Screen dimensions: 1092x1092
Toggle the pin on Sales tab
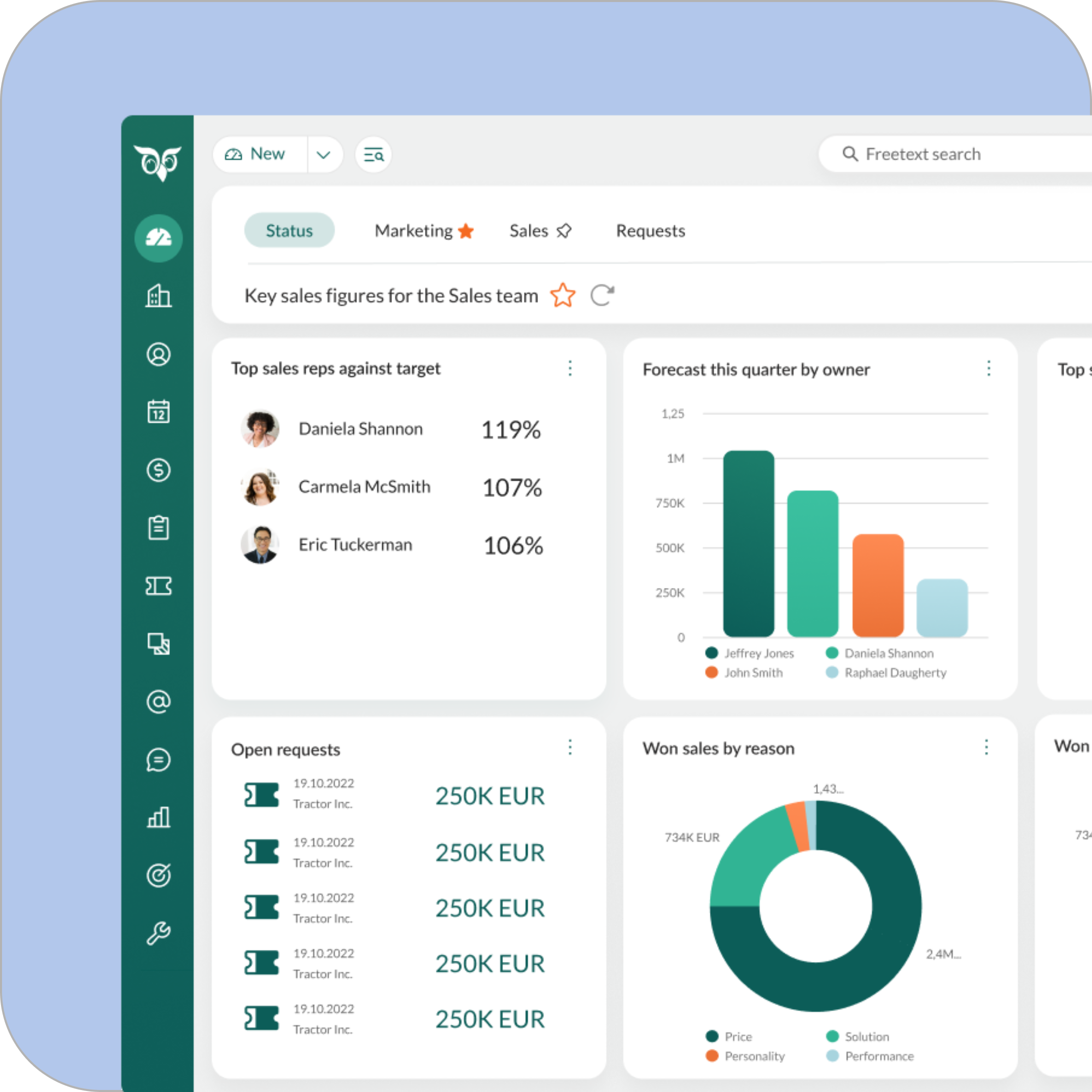coord(564,231)
